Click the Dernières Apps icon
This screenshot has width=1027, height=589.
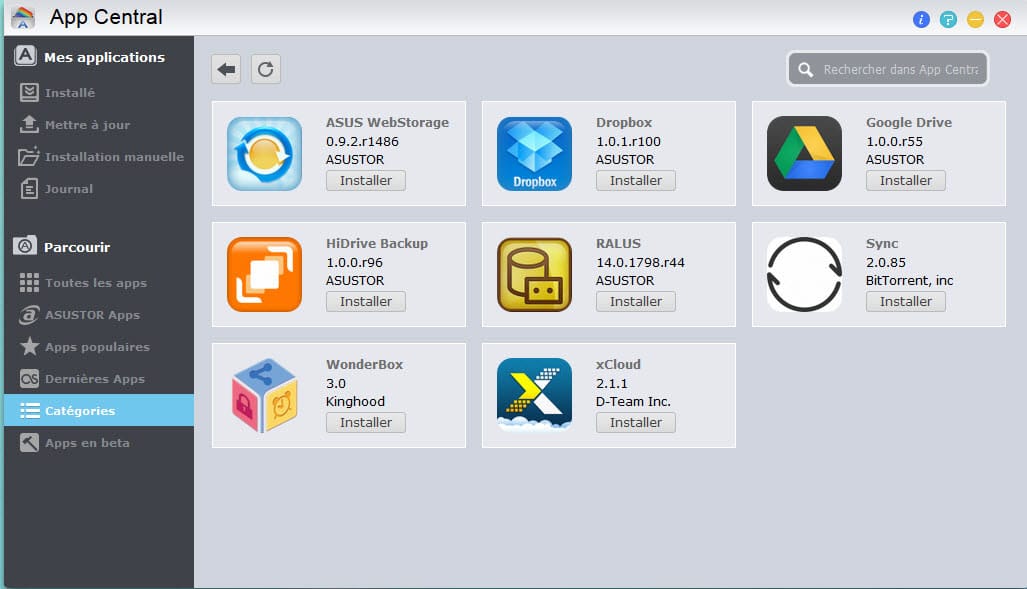pos(29,379)
